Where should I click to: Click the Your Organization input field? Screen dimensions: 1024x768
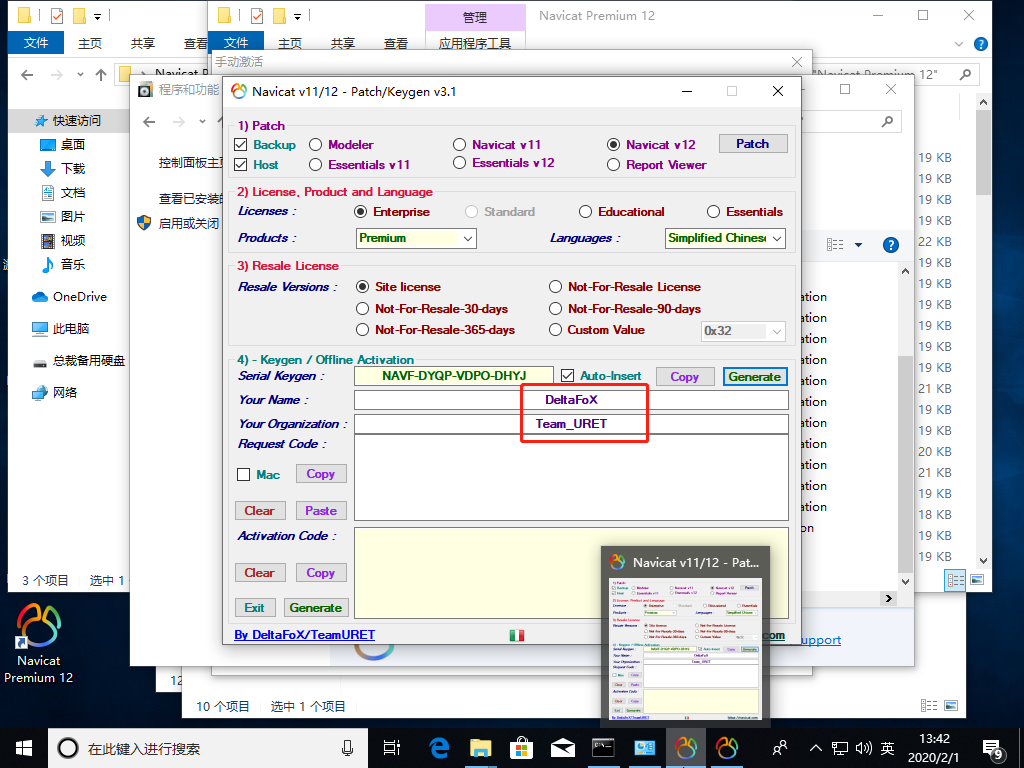click(571, 424)
